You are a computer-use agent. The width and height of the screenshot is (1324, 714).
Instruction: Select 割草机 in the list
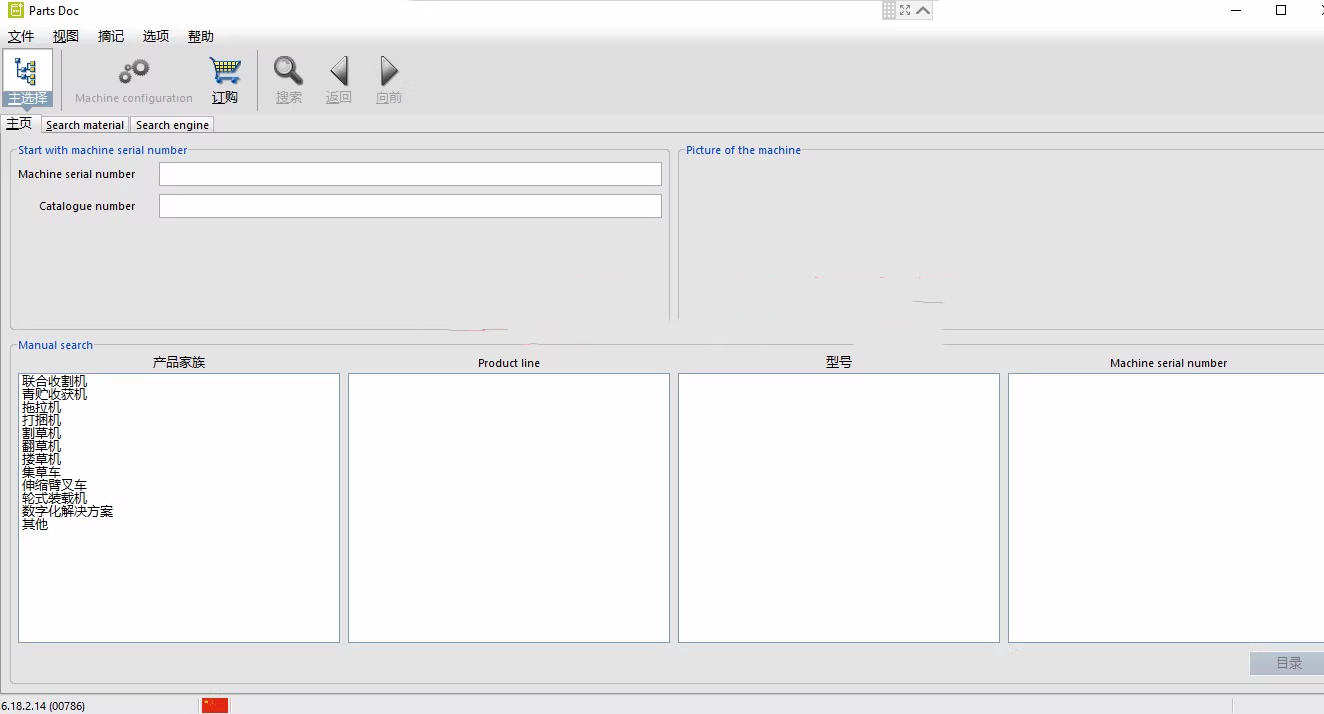coord(41,433)
